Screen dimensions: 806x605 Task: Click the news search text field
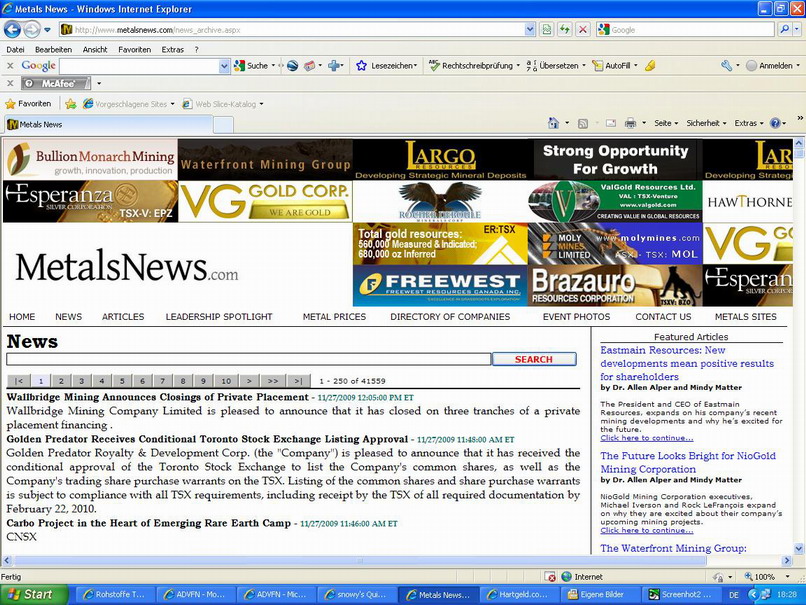tap(249, 359)
